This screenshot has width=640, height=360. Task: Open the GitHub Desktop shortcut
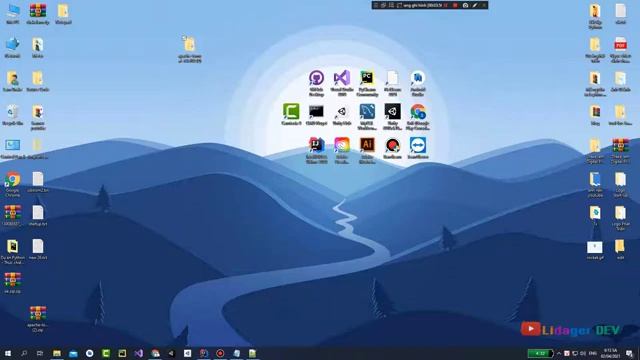(x=316, y=83)
